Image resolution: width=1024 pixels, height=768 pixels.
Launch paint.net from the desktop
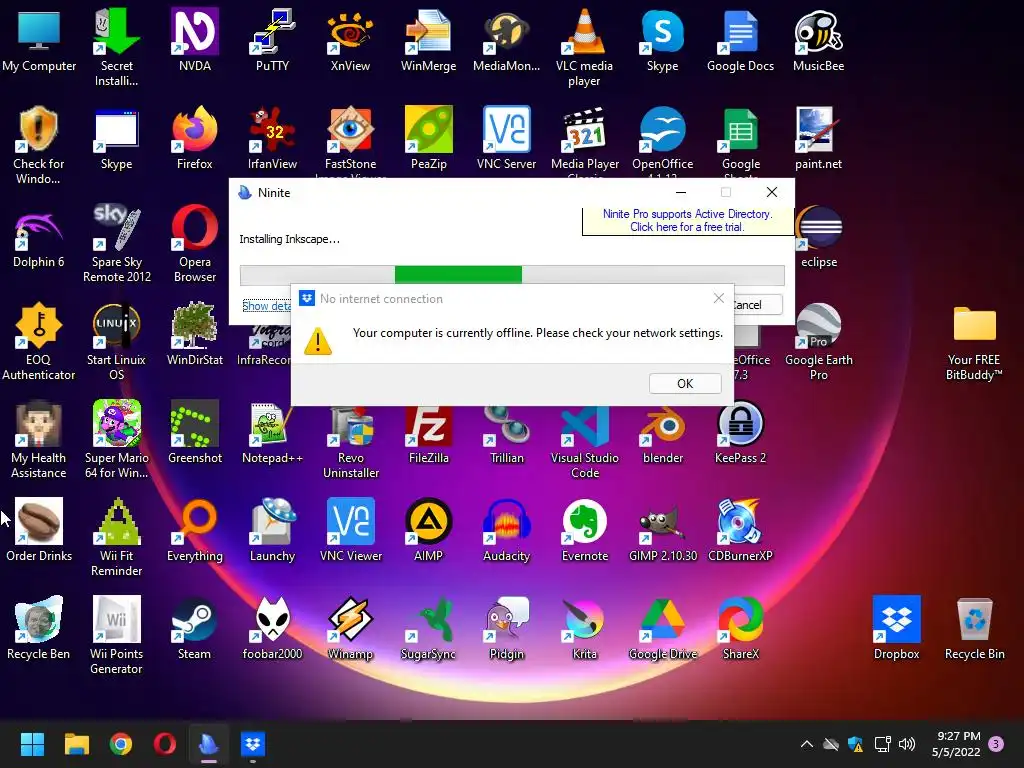click(x=818, y=138)
